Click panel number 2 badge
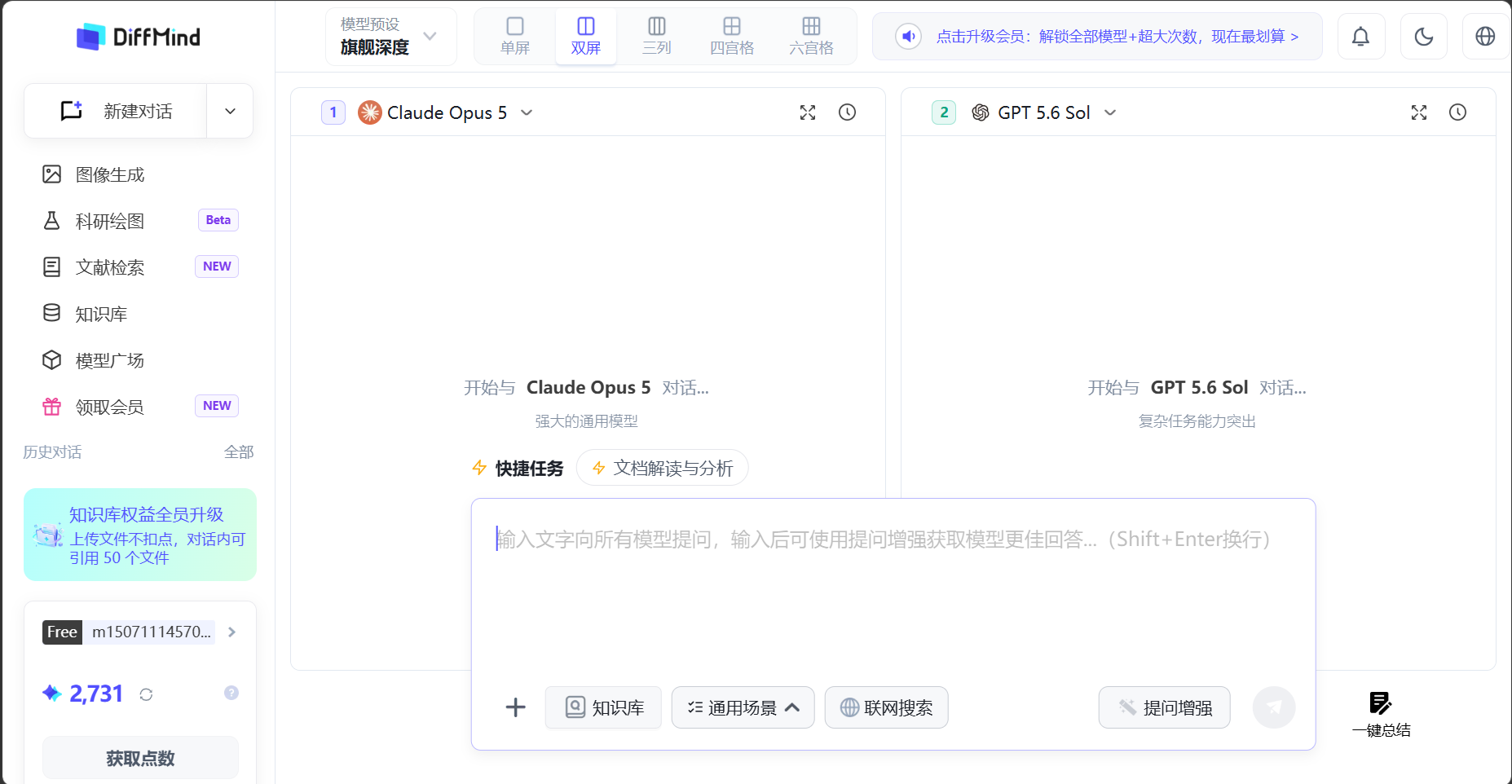The height and width of the screenshot is (784, 1512). [x=944, y=112]
